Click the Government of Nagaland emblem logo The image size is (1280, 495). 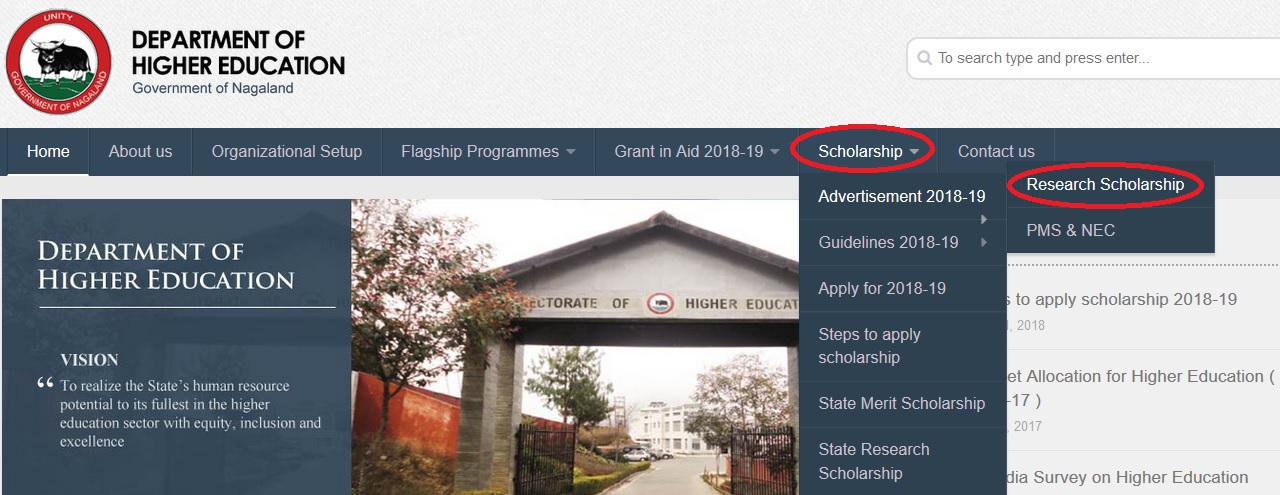tap(58, 63)
